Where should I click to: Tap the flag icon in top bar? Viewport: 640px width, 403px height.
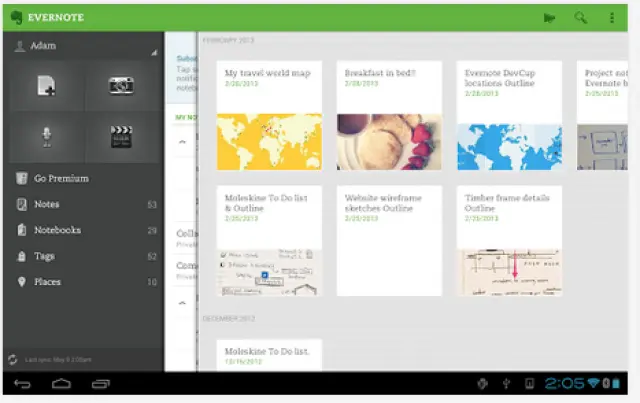point(549,17)
